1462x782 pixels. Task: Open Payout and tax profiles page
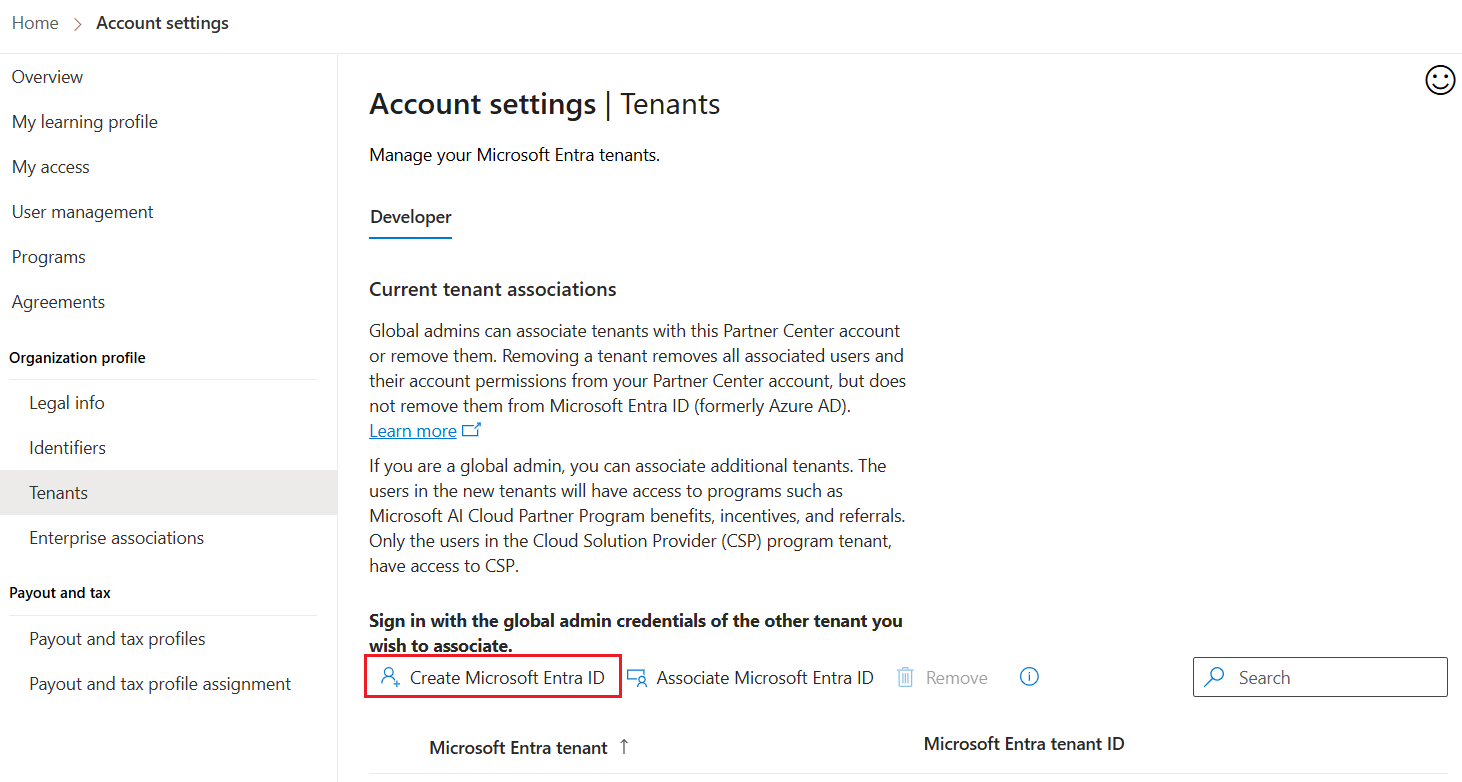point(117,638)
